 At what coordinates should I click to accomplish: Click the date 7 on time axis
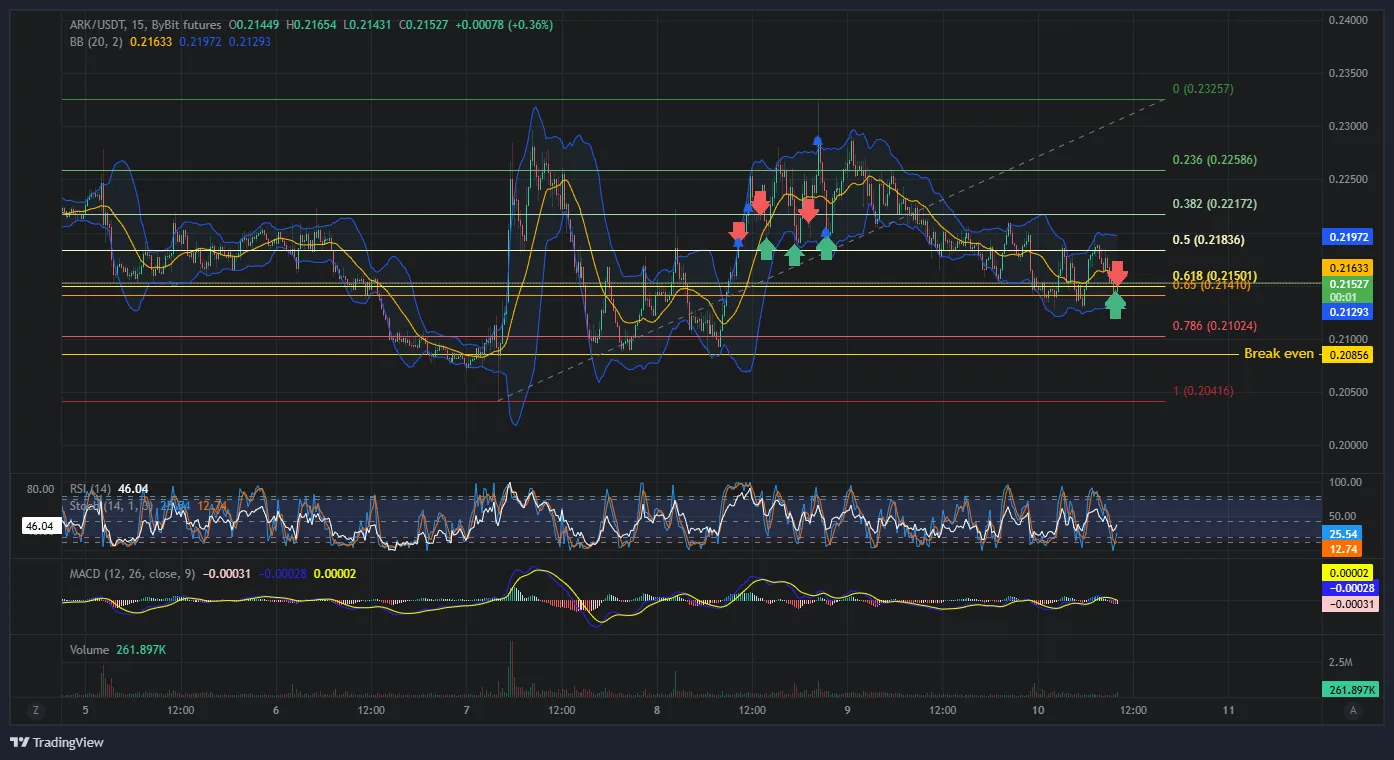coord(467,710)
